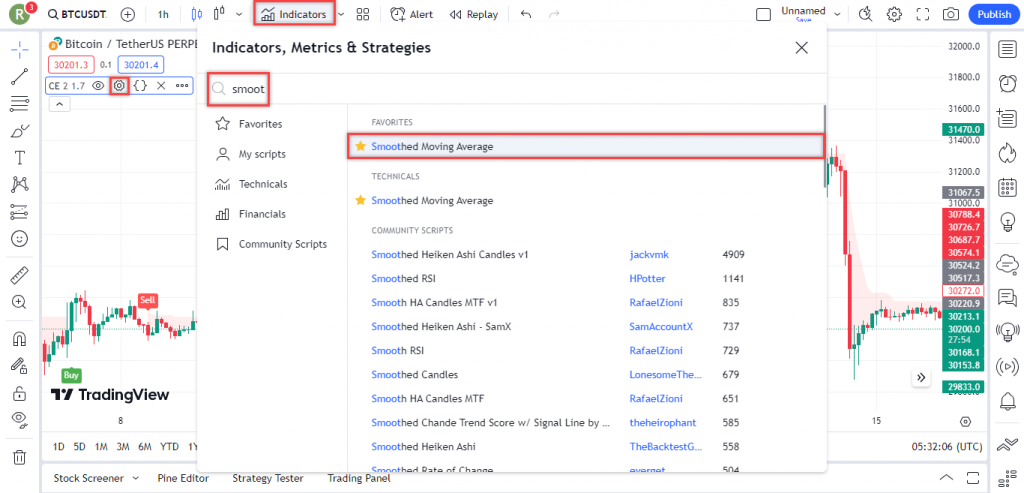Open author theheirophant profile link
Image resolution: width=1024 pixels, height=493 pixels.
(663, 423)
